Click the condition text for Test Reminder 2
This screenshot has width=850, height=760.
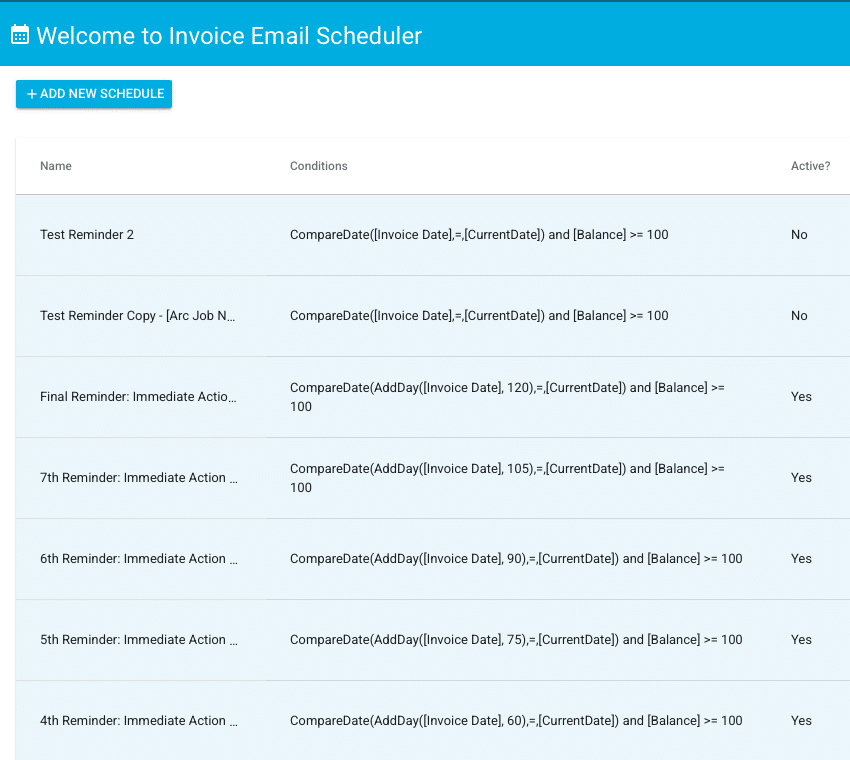click(x=478, y=234)
